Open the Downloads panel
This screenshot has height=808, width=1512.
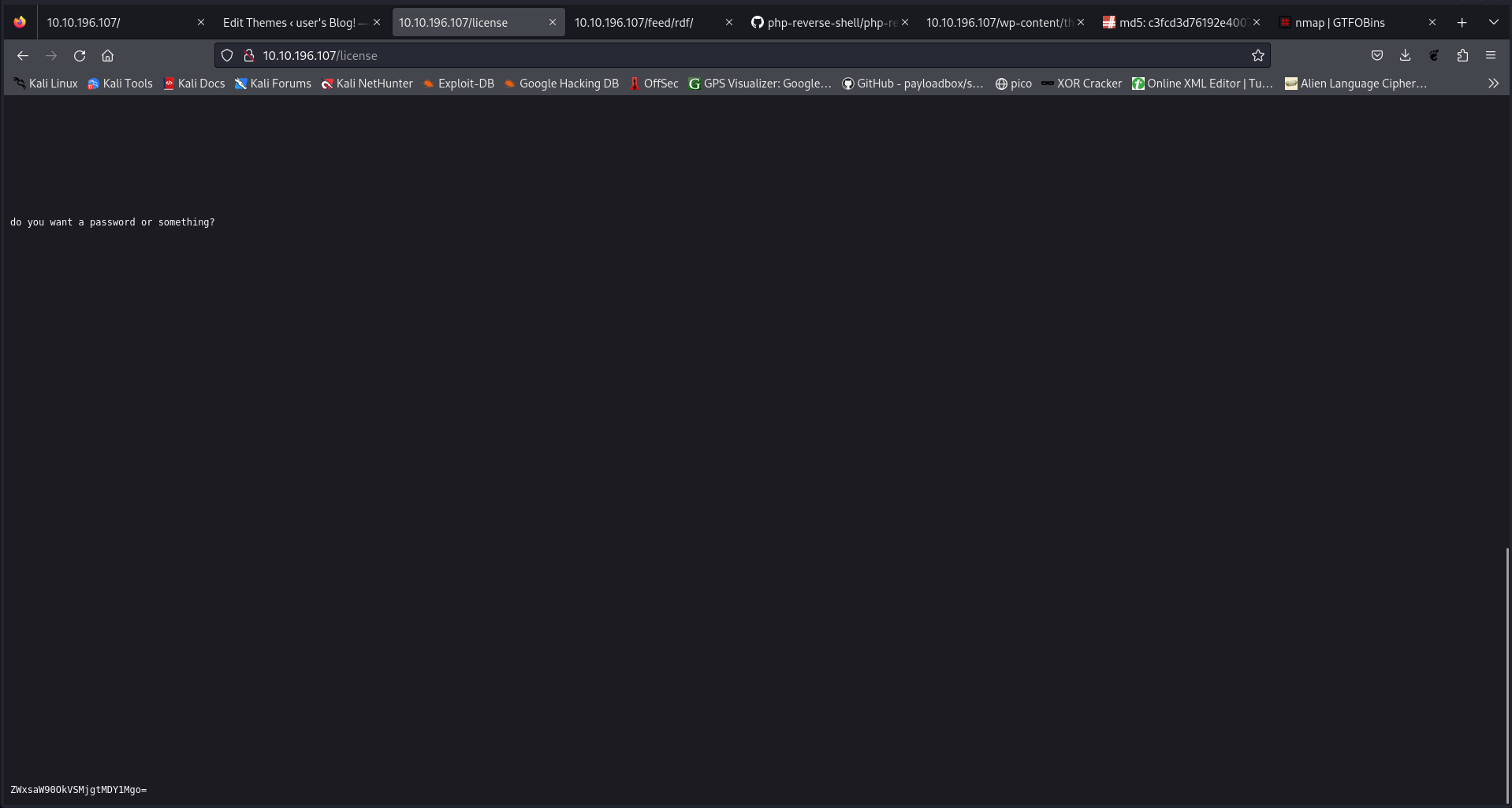(1406, 55)
